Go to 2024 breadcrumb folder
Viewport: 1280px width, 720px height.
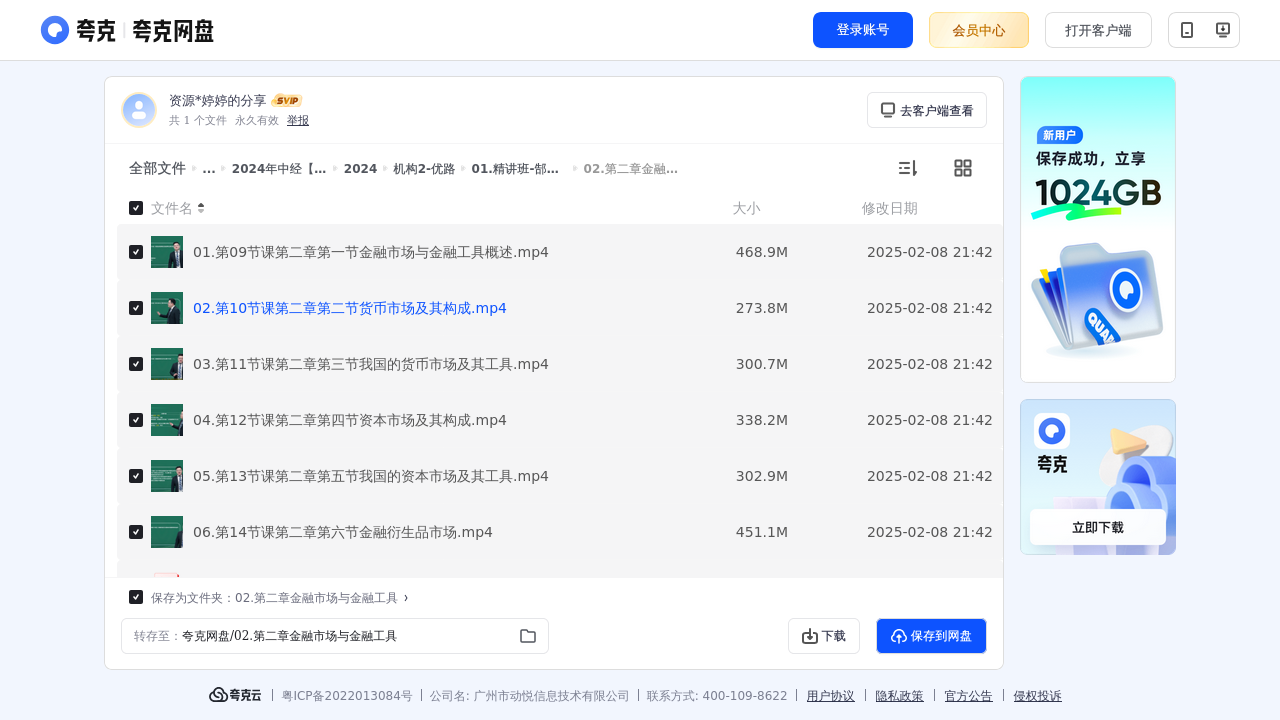pos(360,169)
